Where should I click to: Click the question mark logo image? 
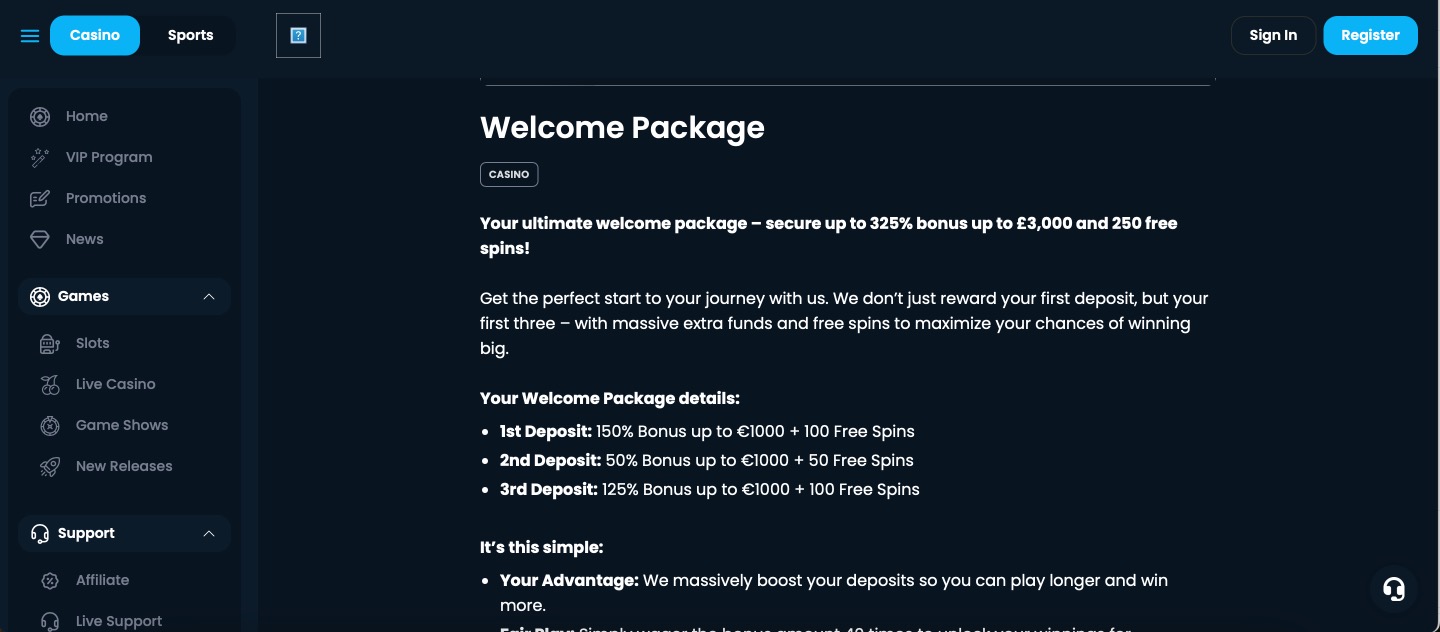(x=298, y=36)
